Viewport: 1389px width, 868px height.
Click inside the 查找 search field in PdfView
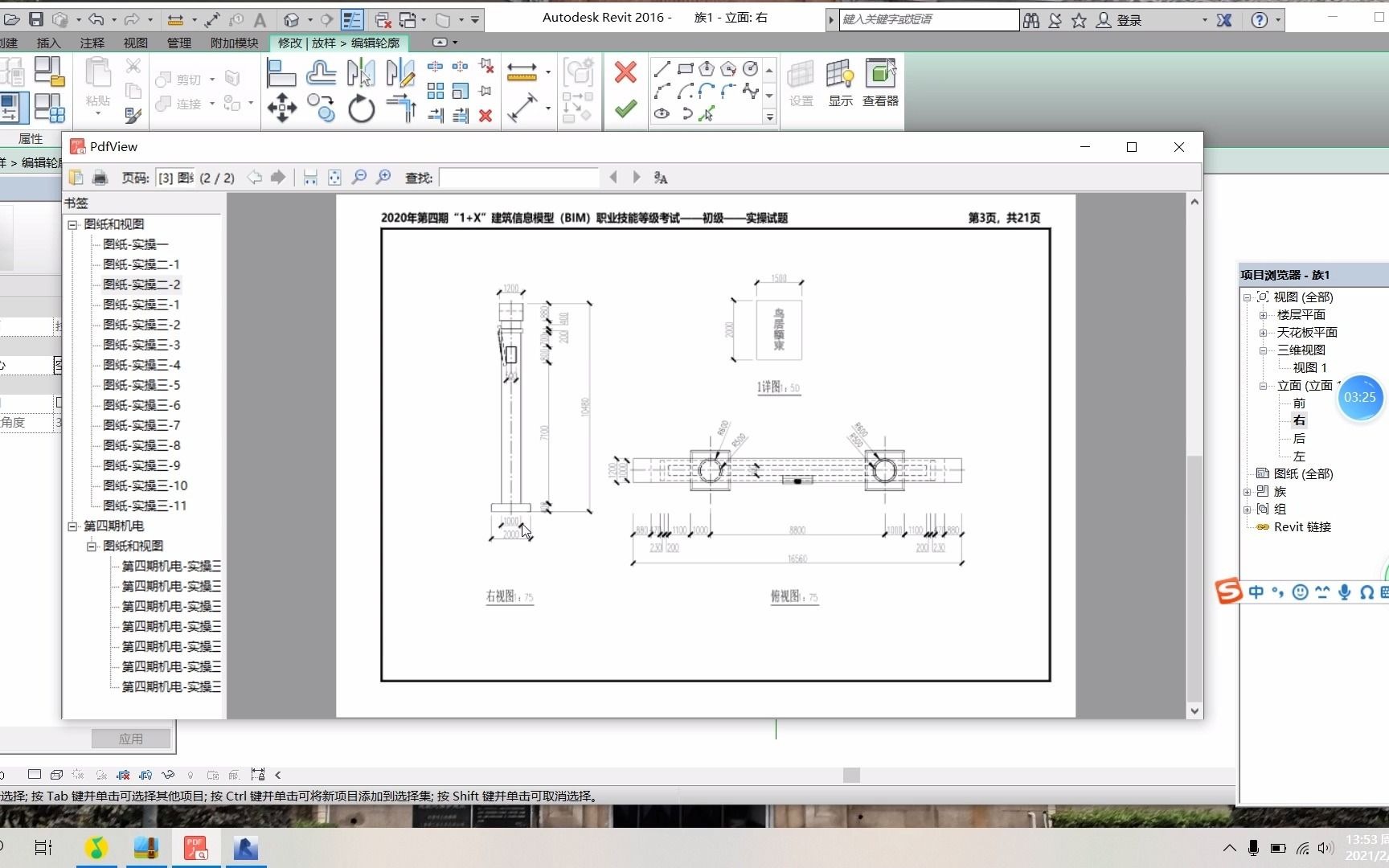point(518,178)
